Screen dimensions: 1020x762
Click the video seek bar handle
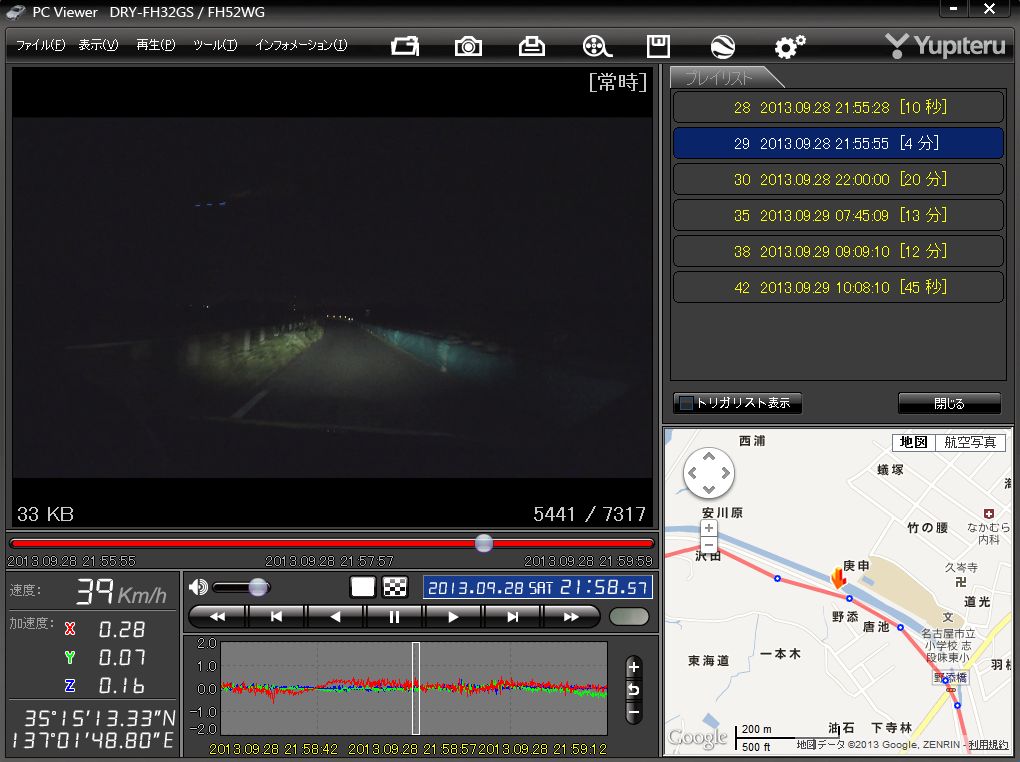[x=483, y=543]
